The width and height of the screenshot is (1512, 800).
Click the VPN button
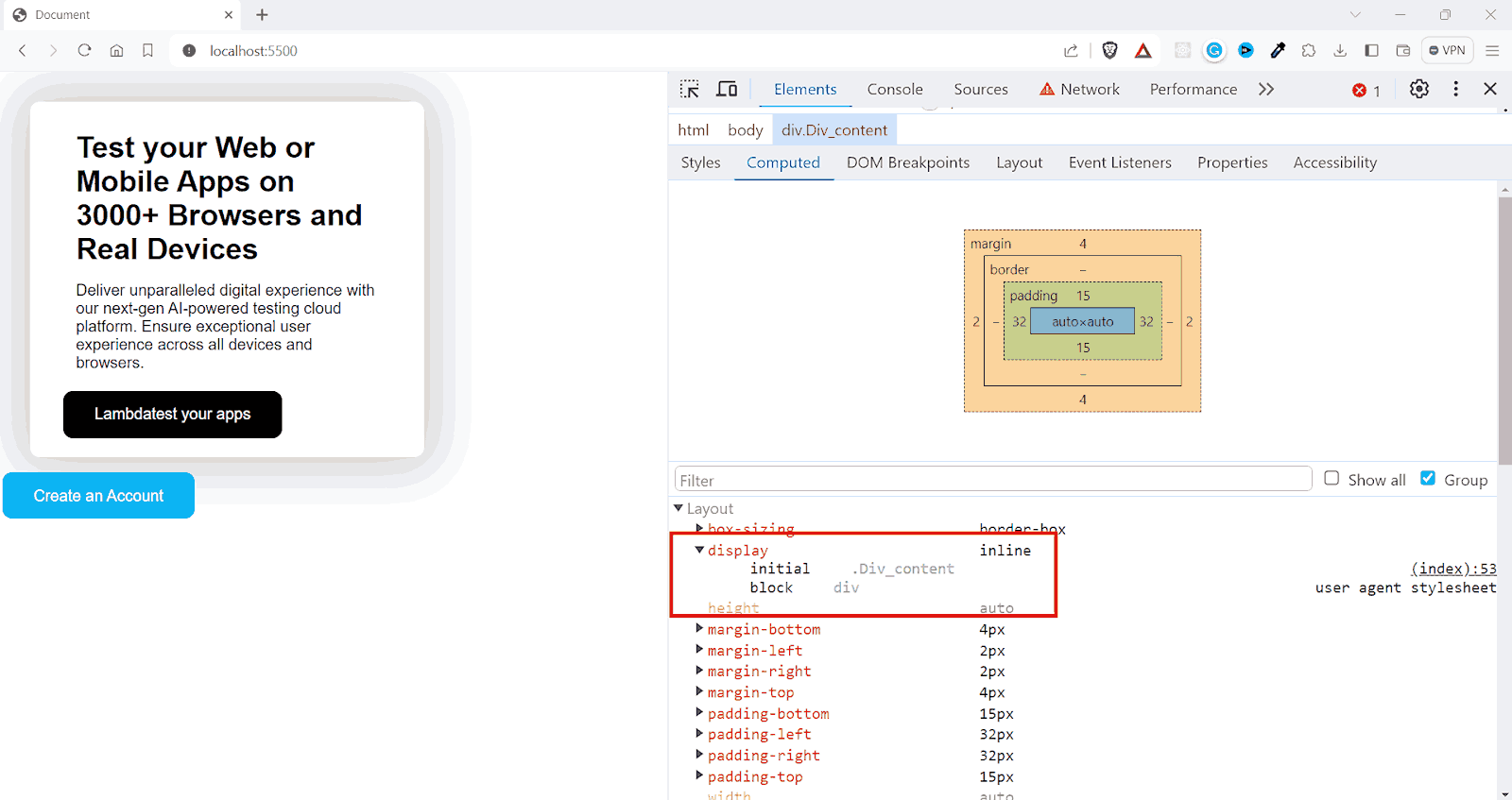[x=1447, y=51]
